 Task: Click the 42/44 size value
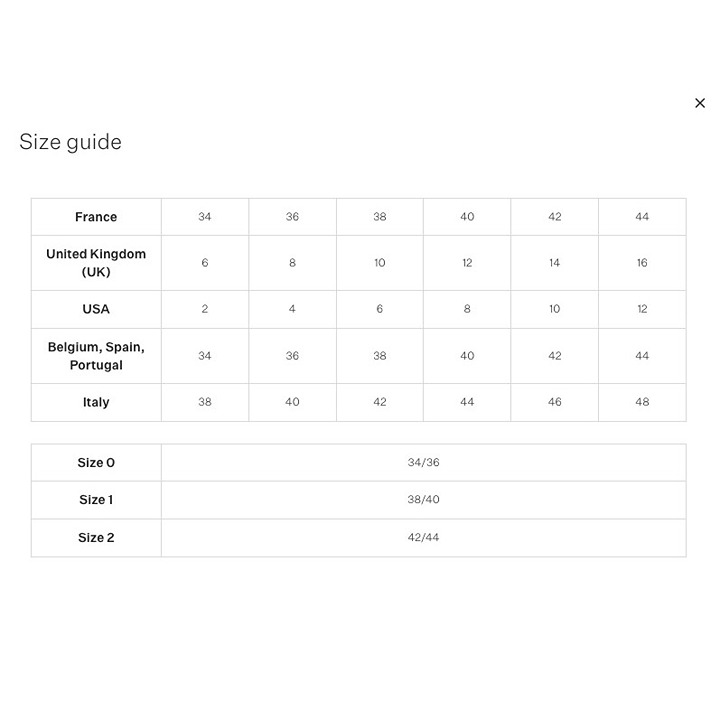point(423,537)
